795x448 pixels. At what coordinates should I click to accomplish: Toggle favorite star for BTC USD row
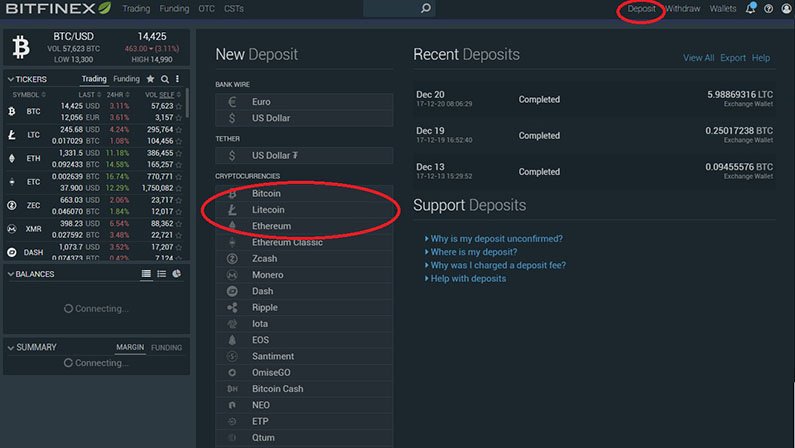click(x=178, y=106)
